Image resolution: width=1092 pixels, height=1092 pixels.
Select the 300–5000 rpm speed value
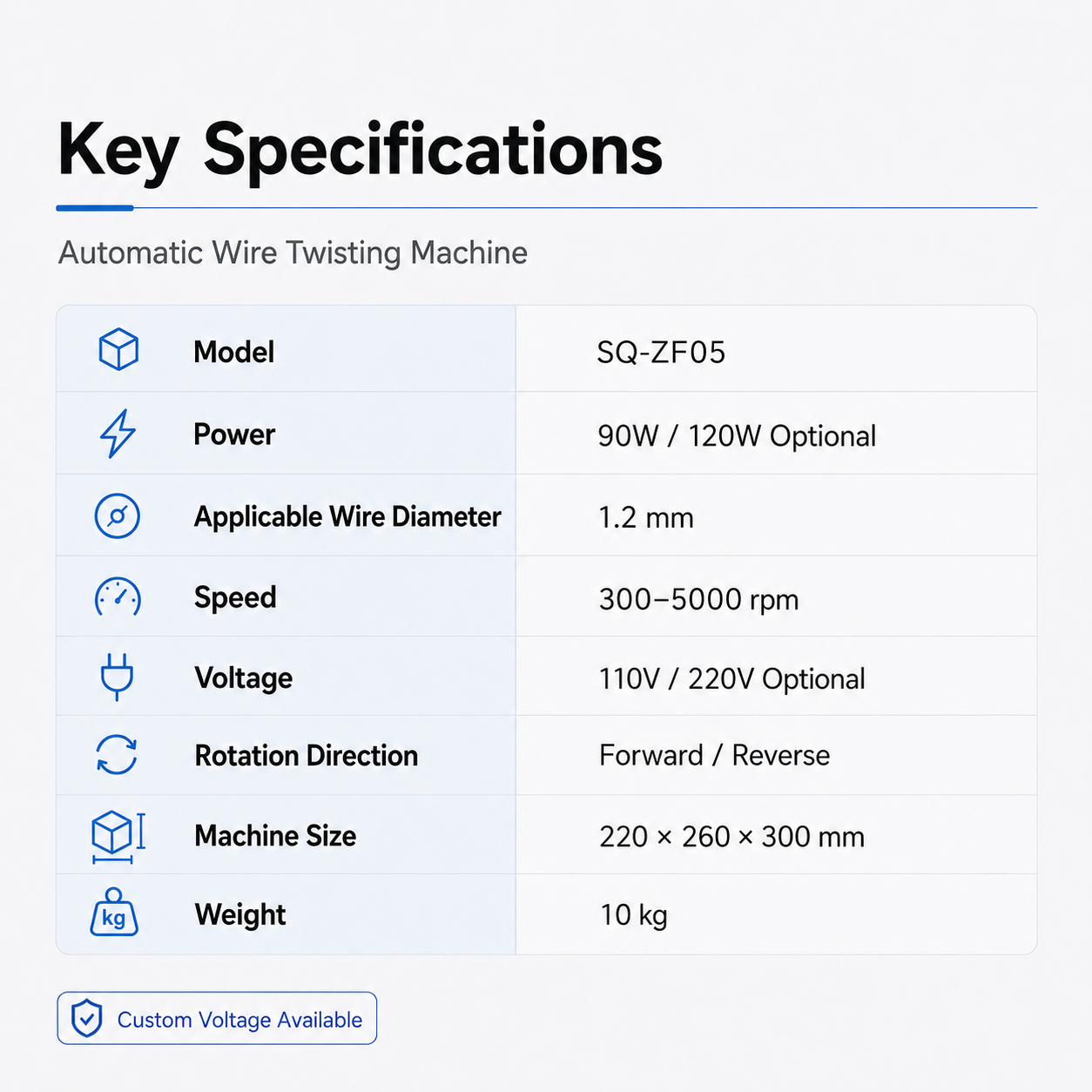pos(698,600)
